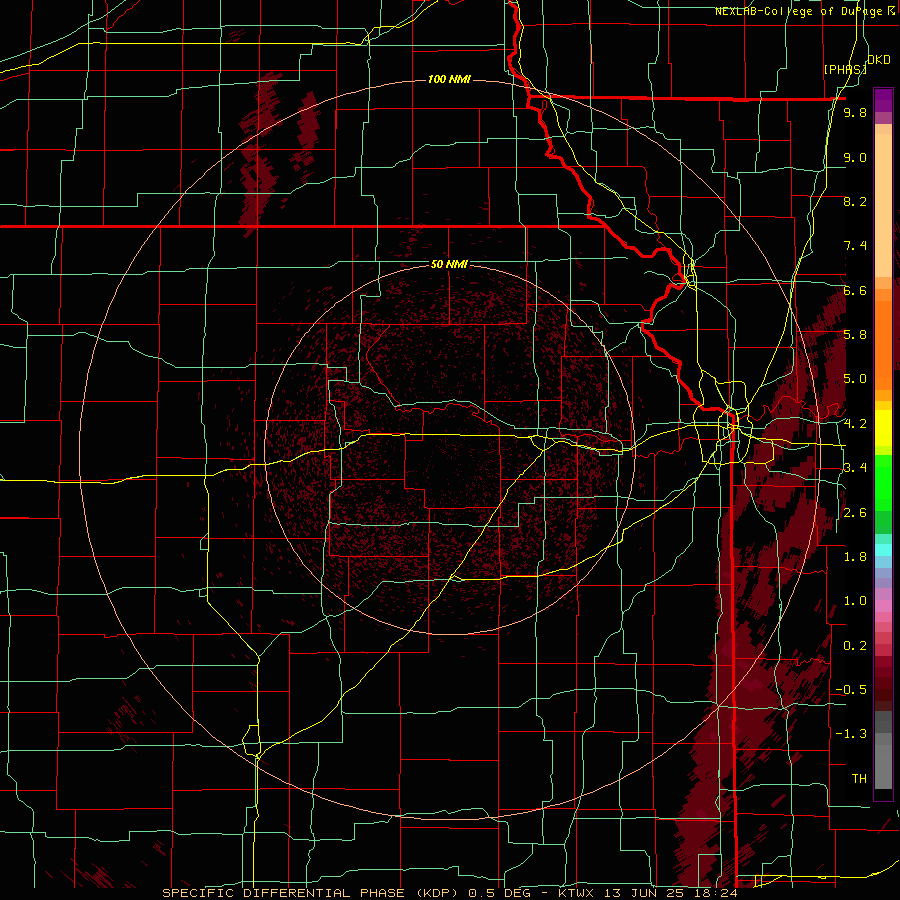Click the 100 NMI range ring label
The width and height of the screenshot is (900, 900).
pos(449,79)
